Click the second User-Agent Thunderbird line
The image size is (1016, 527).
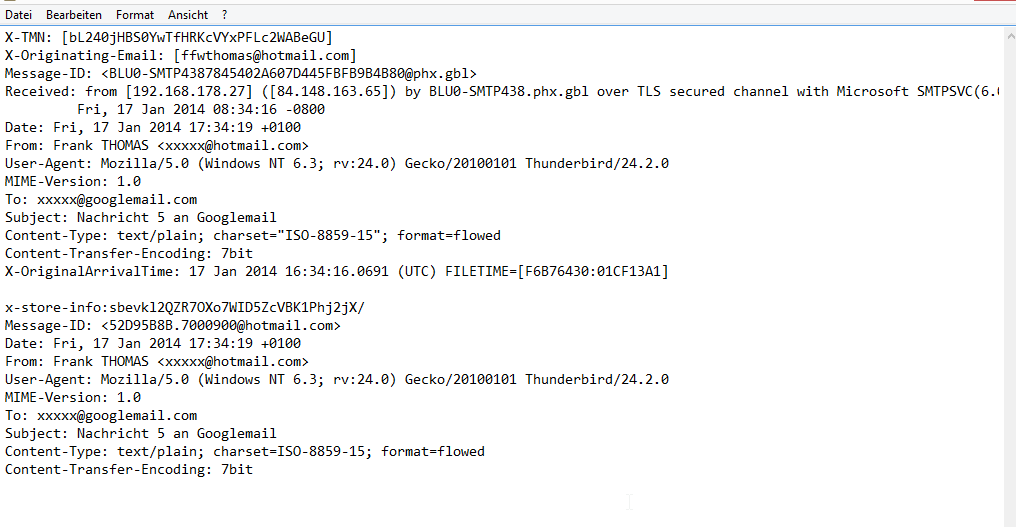click(336, 380)
